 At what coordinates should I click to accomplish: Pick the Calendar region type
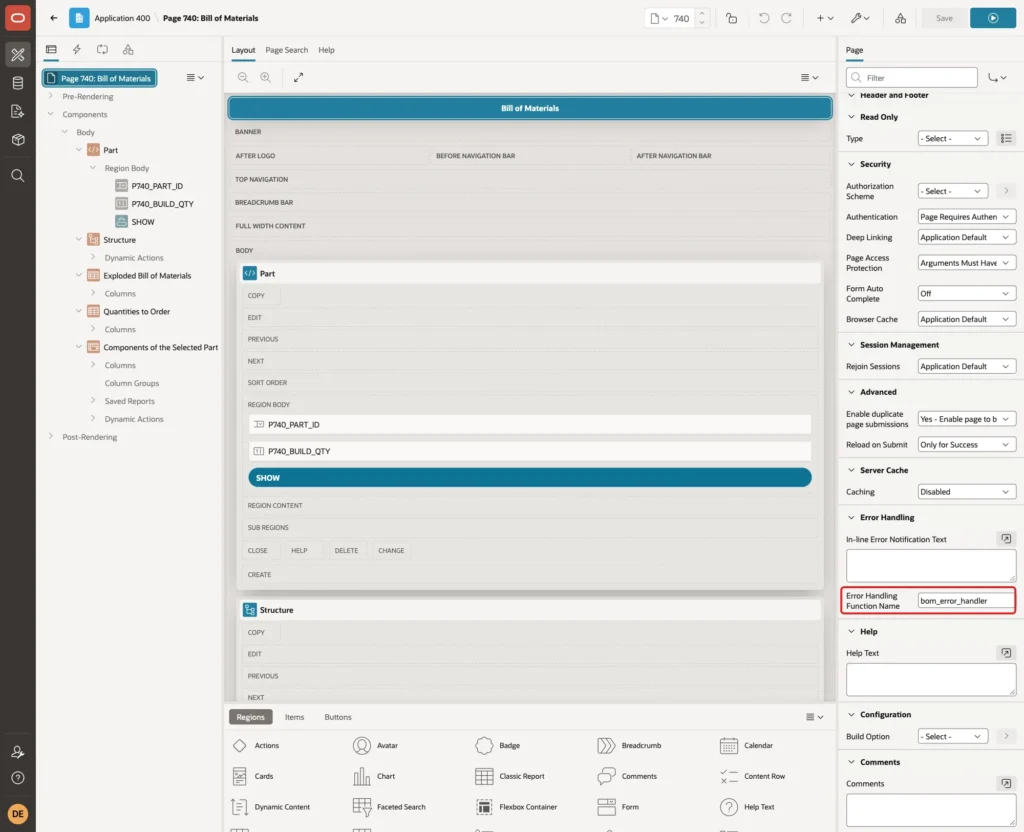pos(746,746)
